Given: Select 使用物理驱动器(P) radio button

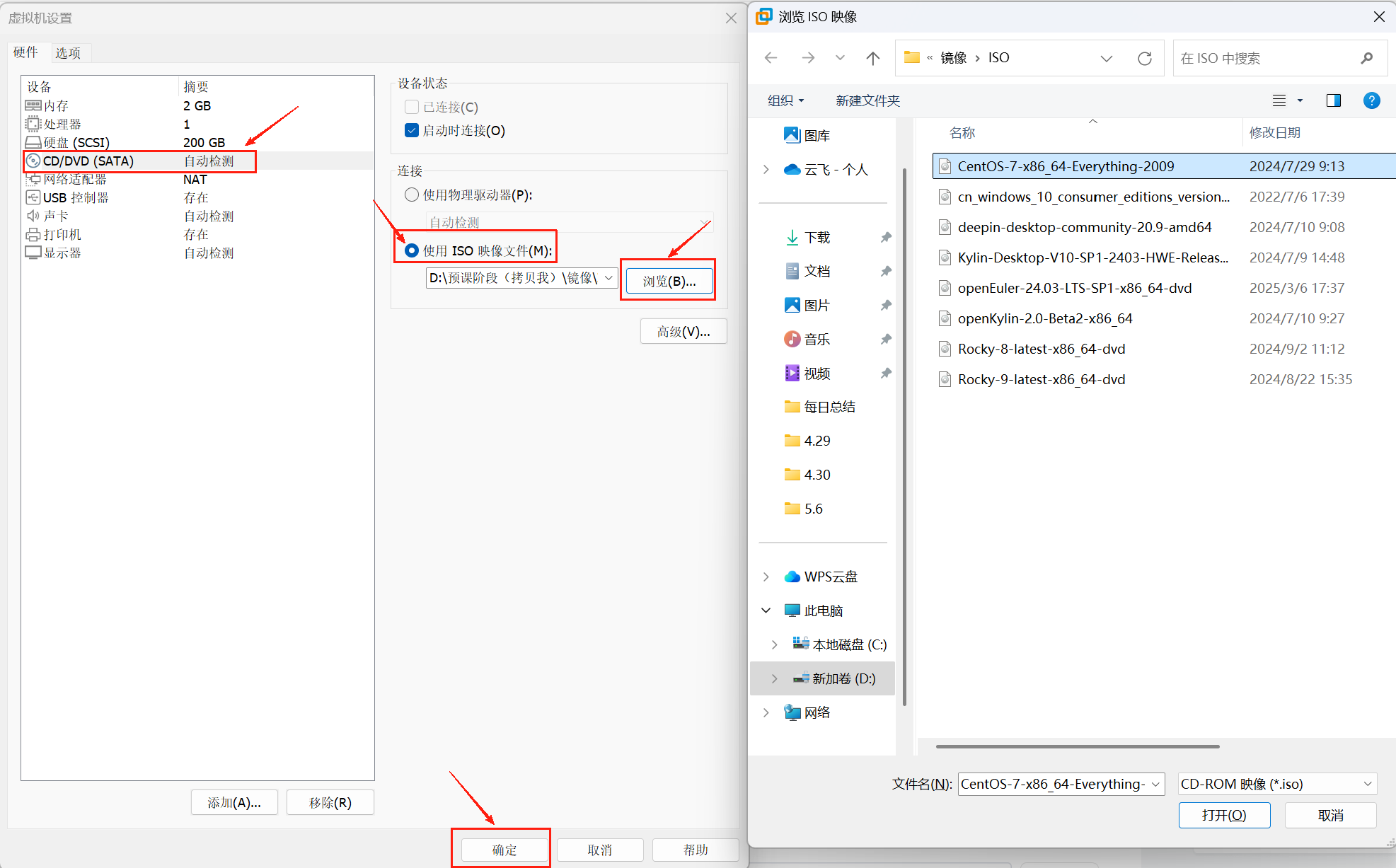Looking at the screenshot, I should 412,195.
